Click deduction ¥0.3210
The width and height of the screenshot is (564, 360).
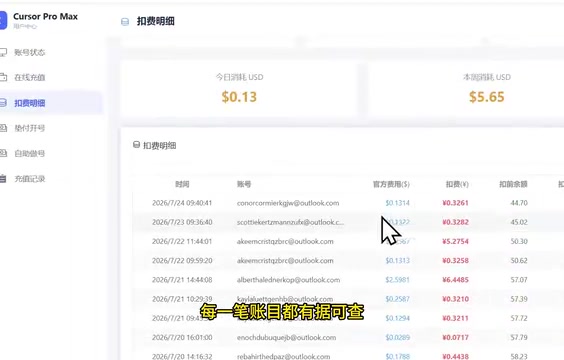[455, 299]
